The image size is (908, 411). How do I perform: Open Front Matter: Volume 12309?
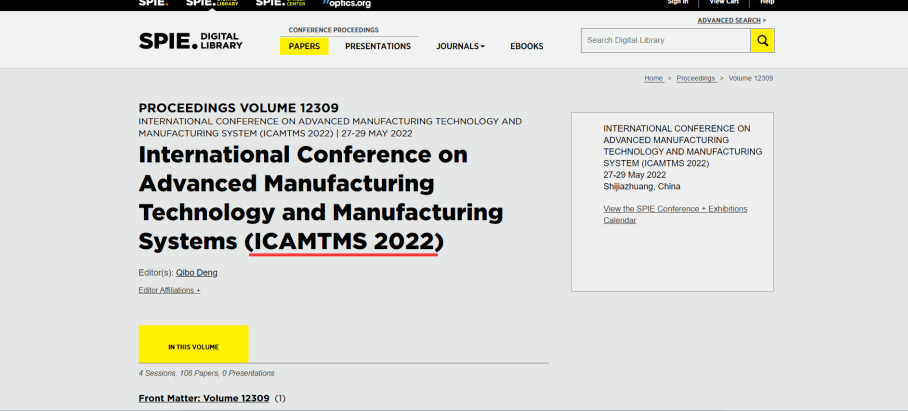click(204, 399)
